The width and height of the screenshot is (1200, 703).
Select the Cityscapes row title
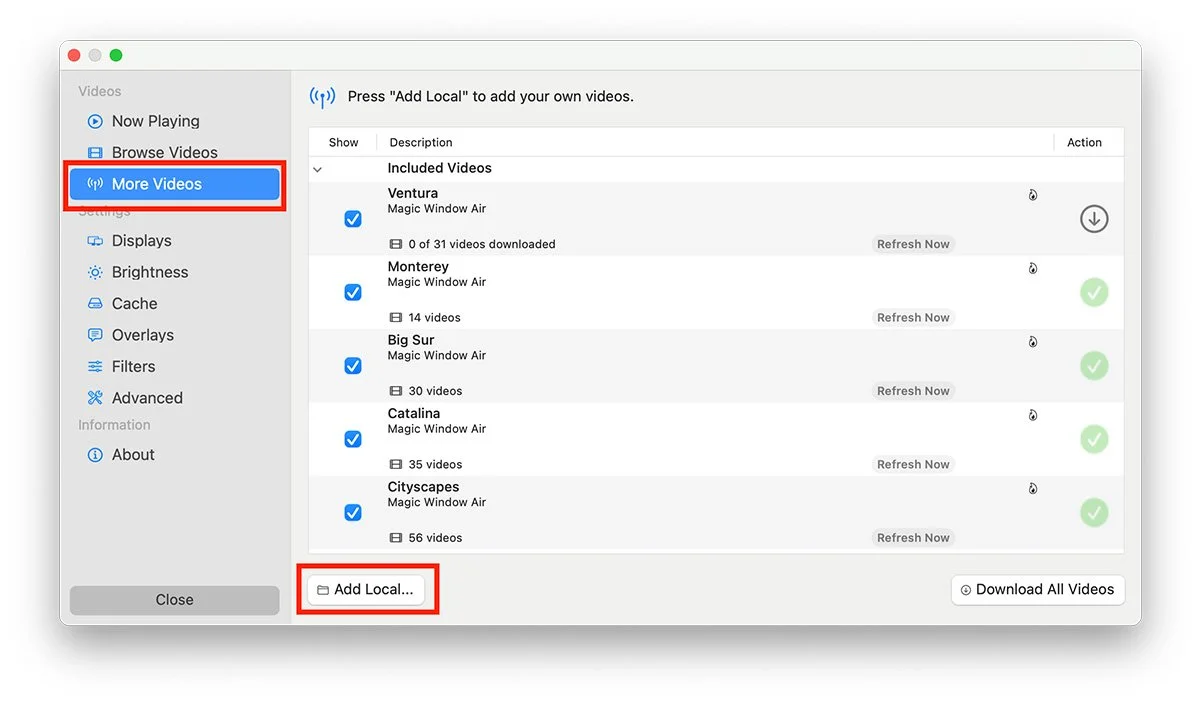coord(424,487)
